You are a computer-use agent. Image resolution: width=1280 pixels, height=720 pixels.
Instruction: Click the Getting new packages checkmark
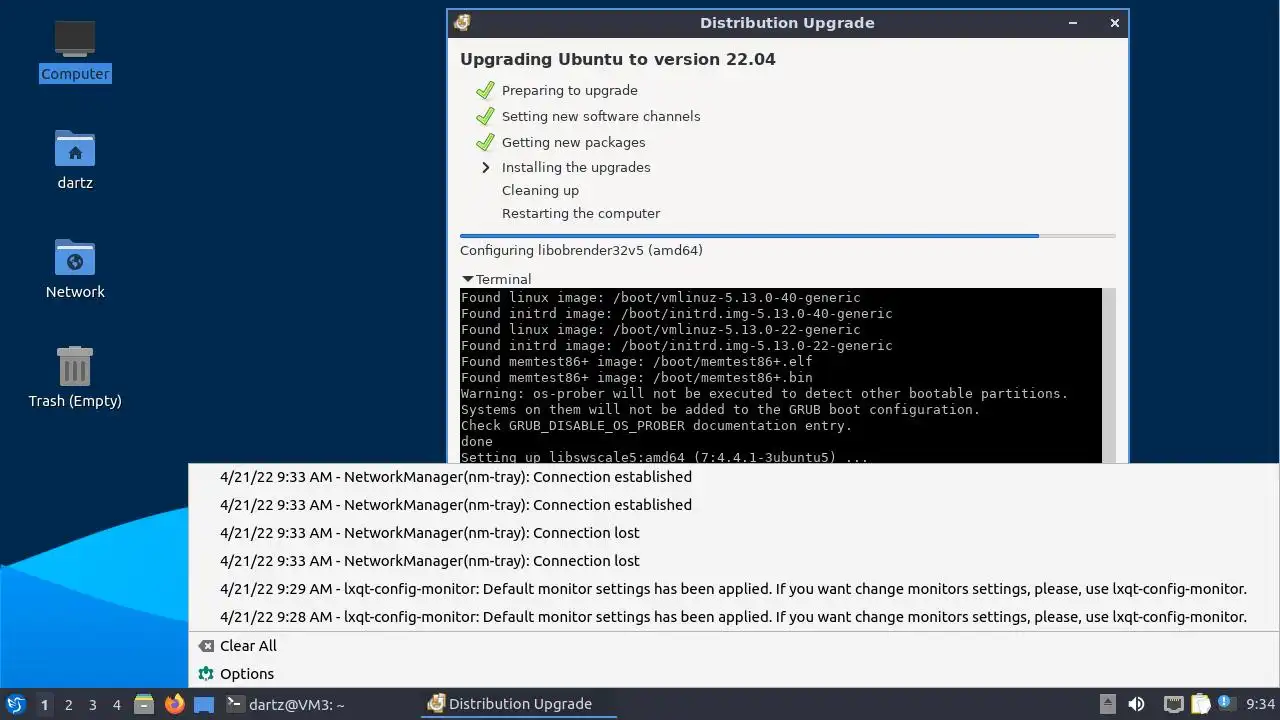[486, 142]
